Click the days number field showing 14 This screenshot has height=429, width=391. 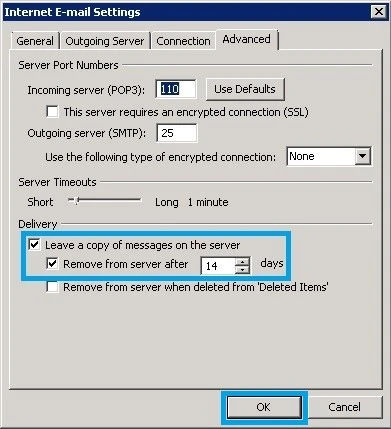point(218,266)
